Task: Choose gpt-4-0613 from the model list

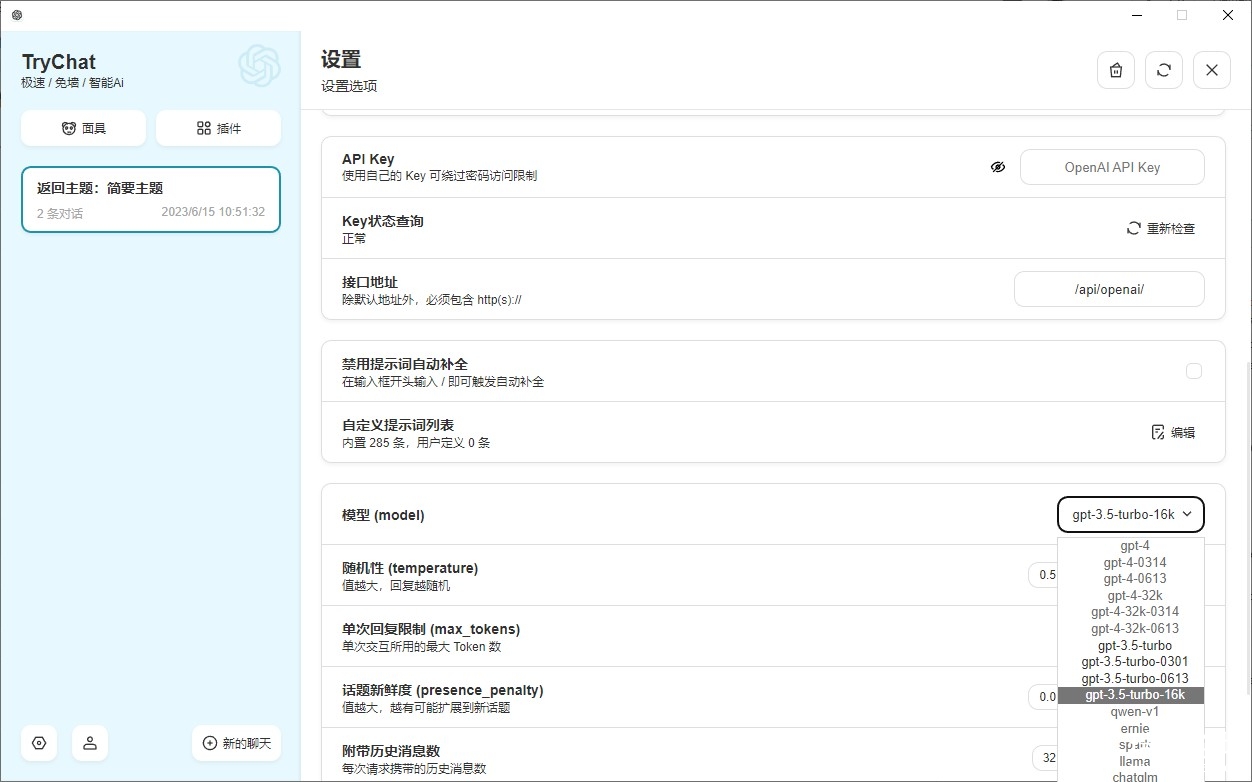Action: pos(1131,578)
